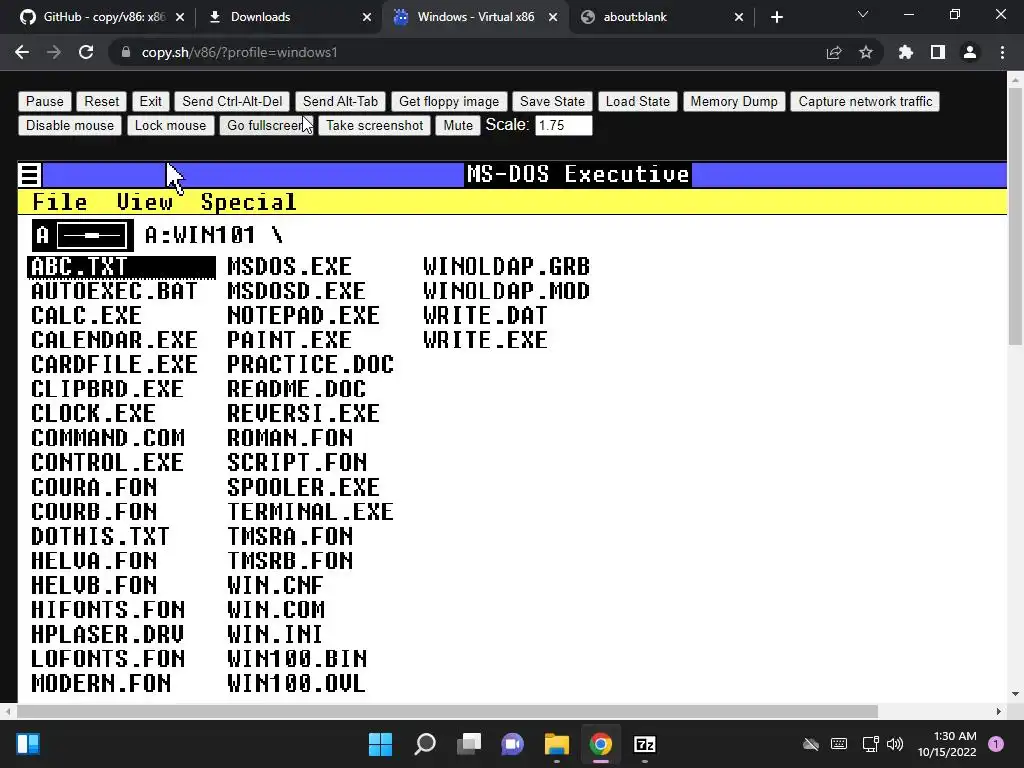The image size is (1024, 768).
Task: Select WIN.INI in the file list
Action: pos(275,635)
